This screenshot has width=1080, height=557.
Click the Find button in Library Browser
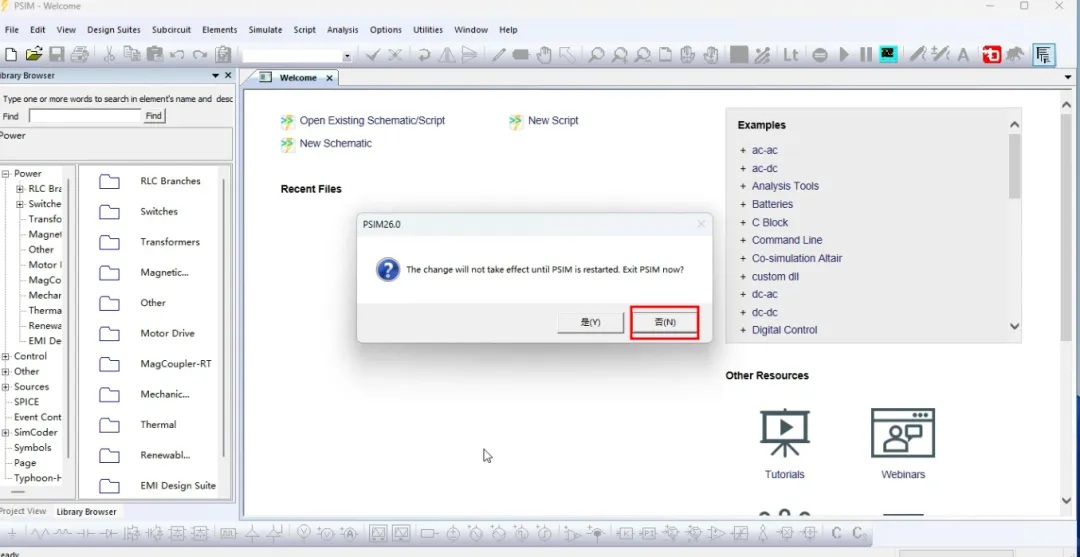coord(154,116)
